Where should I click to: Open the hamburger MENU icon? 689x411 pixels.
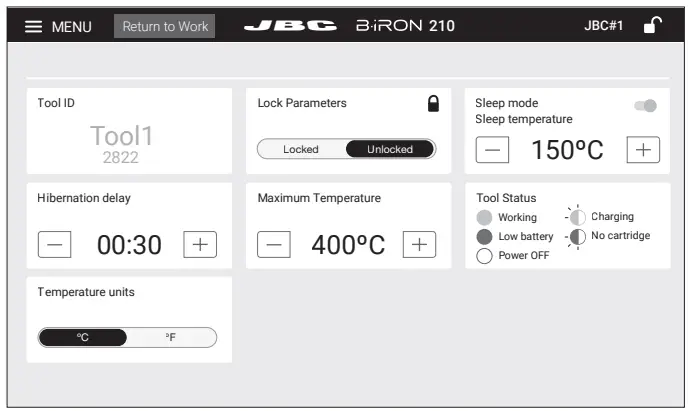click(x=33, y=27)
